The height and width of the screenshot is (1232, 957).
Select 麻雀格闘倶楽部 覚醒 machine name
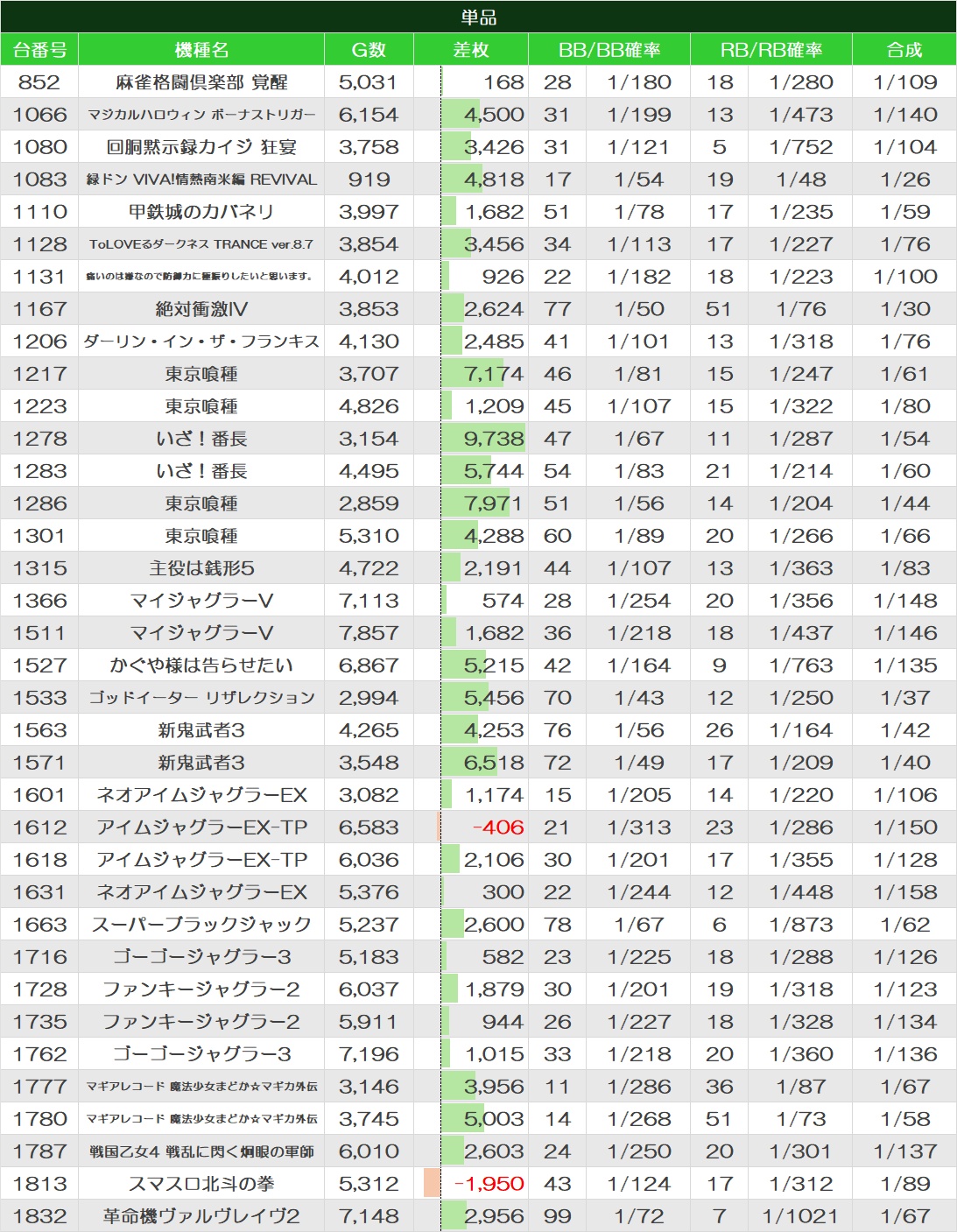tap(201, 82)
